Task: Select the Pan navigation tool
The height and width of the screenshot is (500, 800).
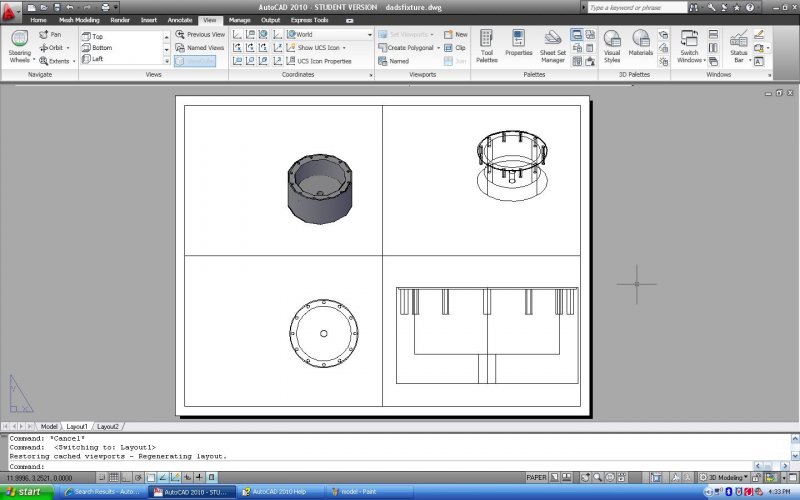Action: coord(50,34)
